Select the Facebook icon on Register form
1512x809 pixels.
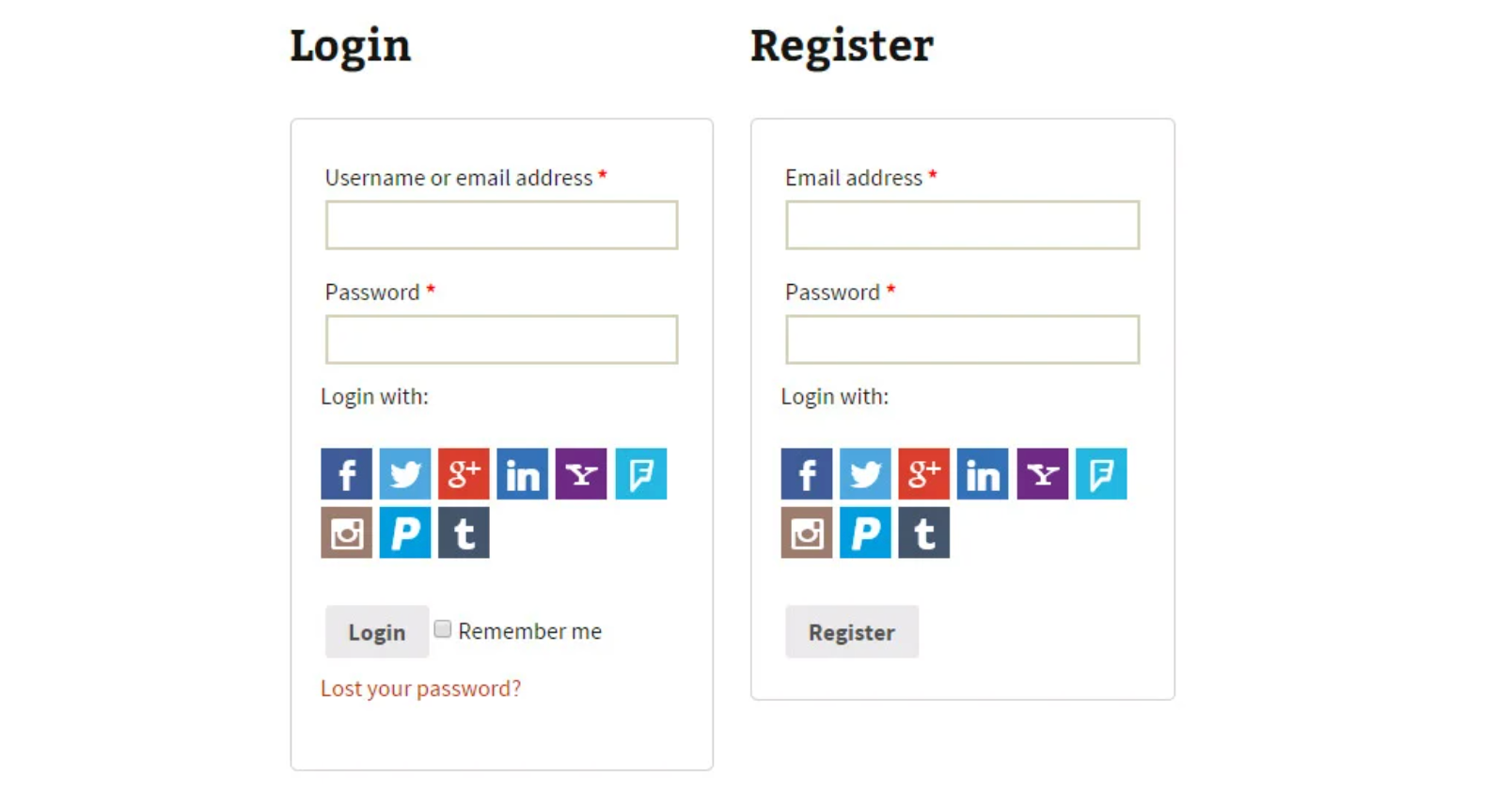(x=806, y=474)
